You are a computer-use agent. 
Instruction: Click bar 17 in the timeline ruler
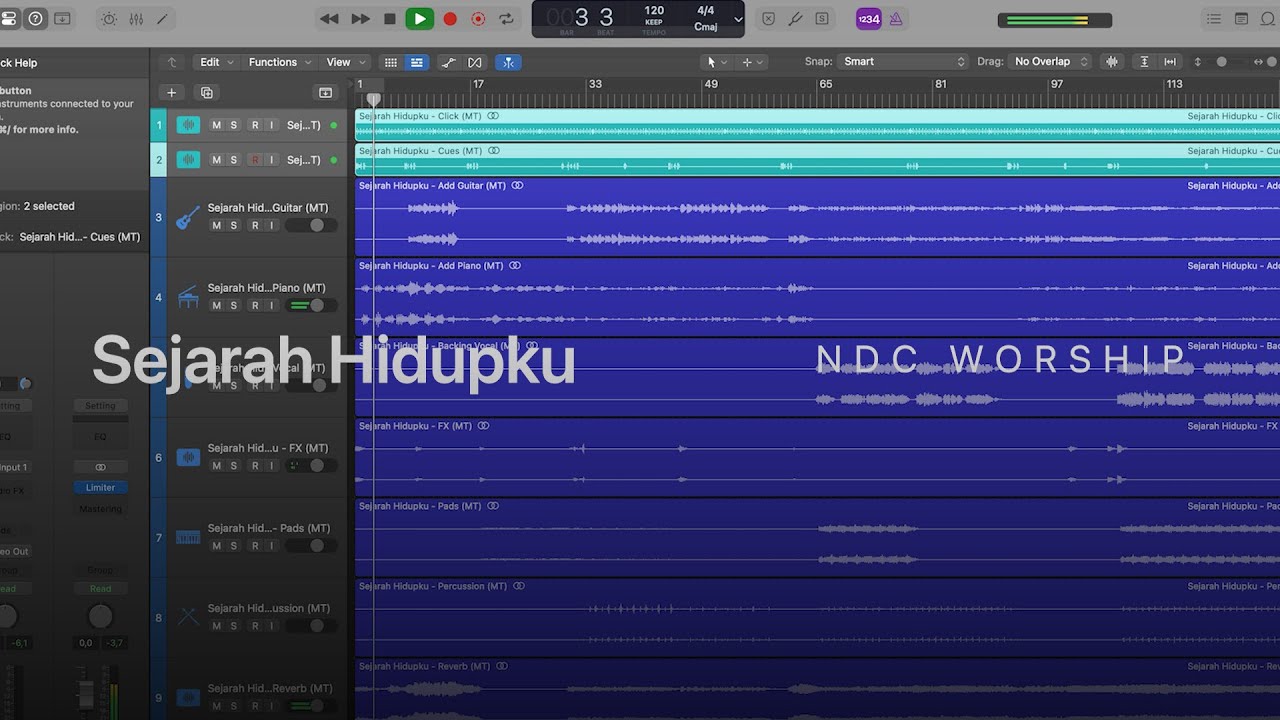[x=478, y=85]
